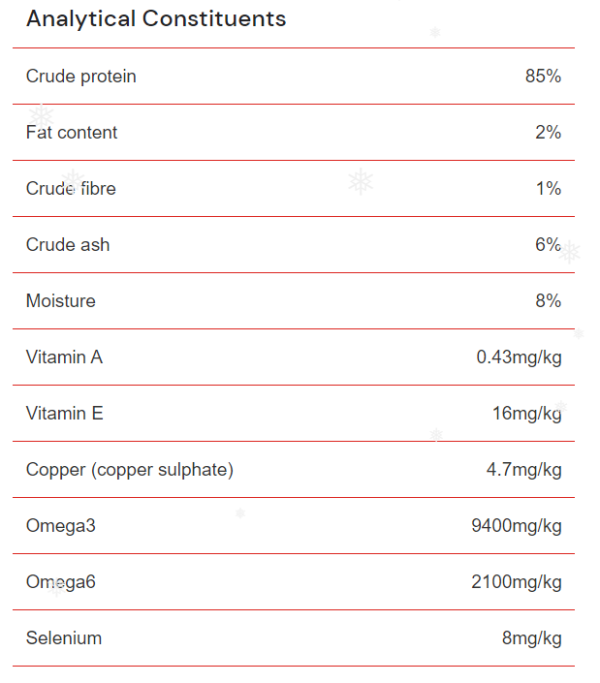Click the 8% moisture value

click(548, 301)
